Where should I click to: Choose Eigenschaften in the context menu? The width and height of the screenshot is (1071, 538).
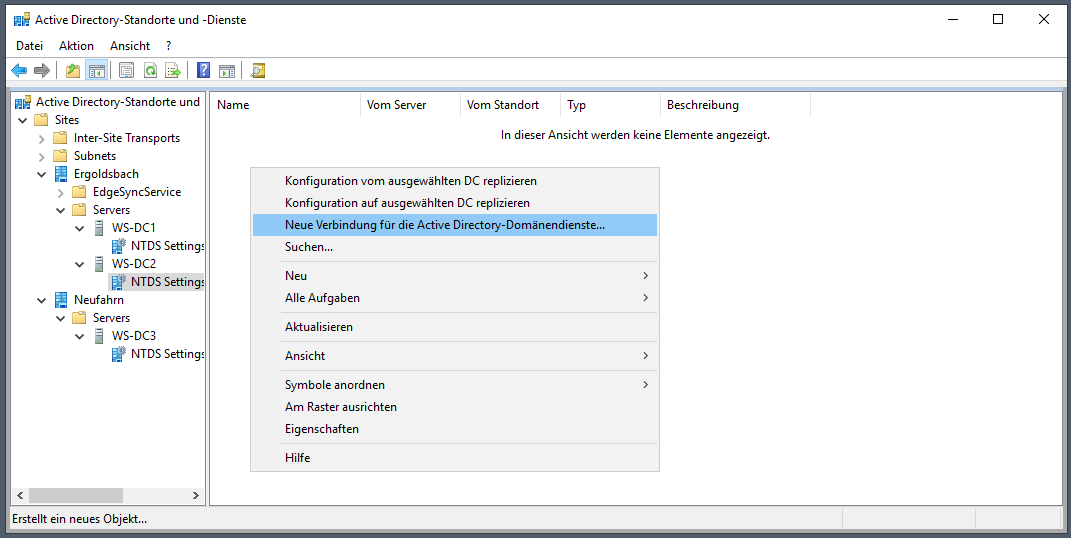coord(455,428)
